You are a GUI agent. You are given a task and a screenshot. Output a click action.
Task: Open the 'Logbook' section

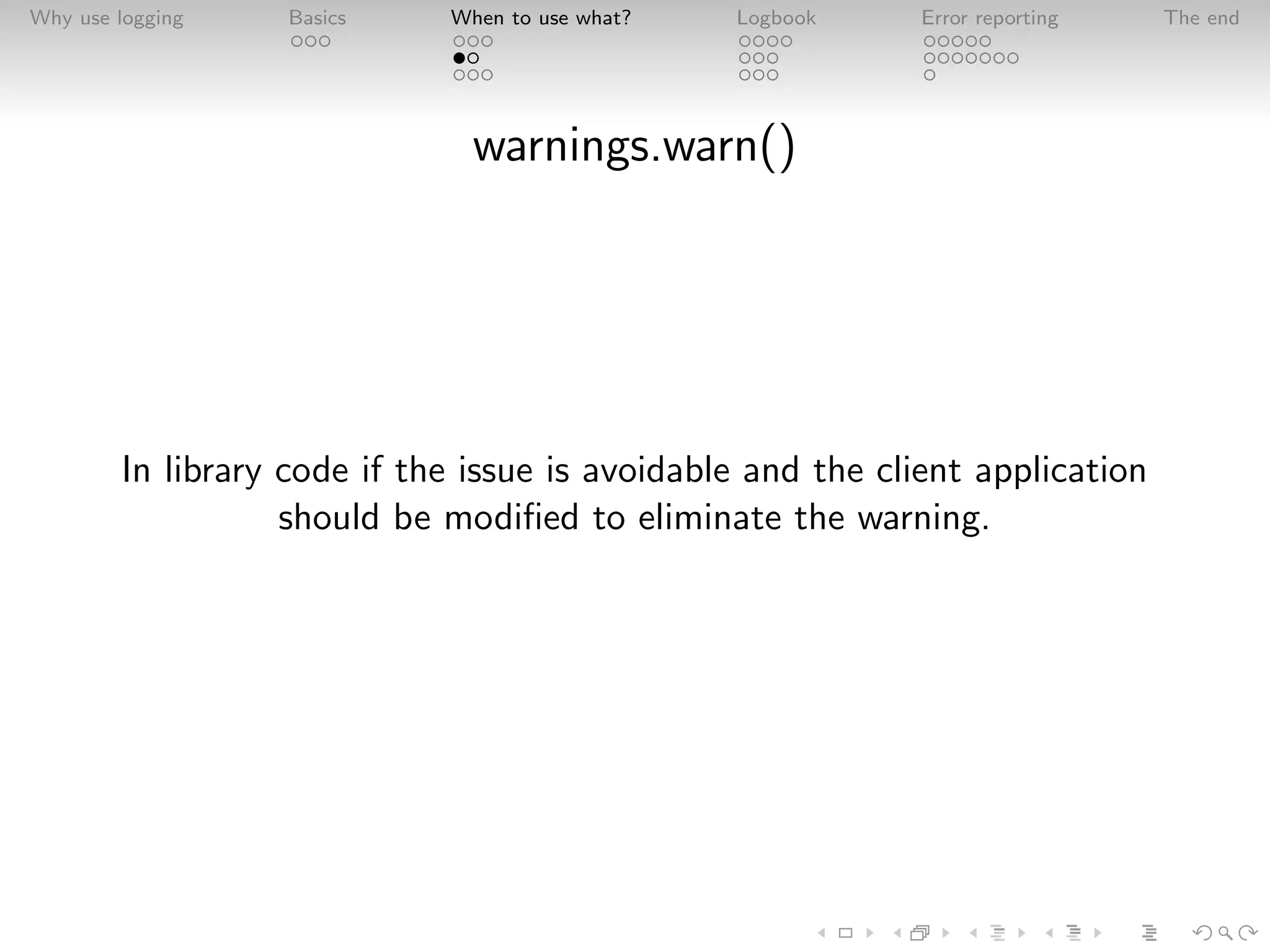776,19
